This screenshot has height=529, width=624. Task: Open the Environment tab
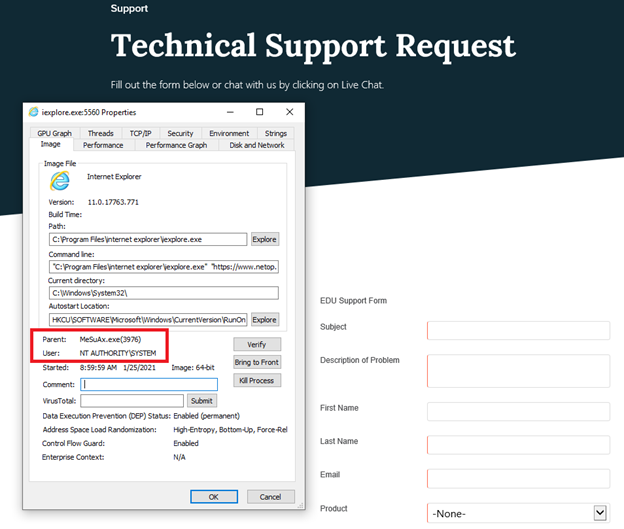pyautogui.click(x=229, y=133)
